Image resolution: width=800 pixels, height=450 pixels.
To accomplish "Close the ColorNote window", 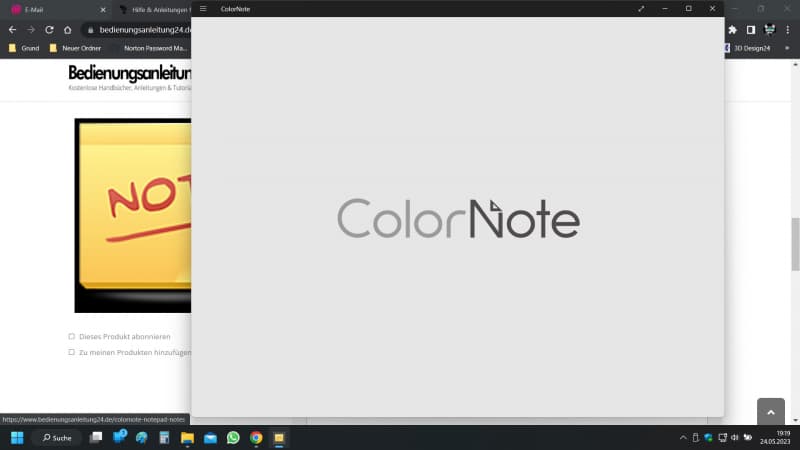I will 712,9.
